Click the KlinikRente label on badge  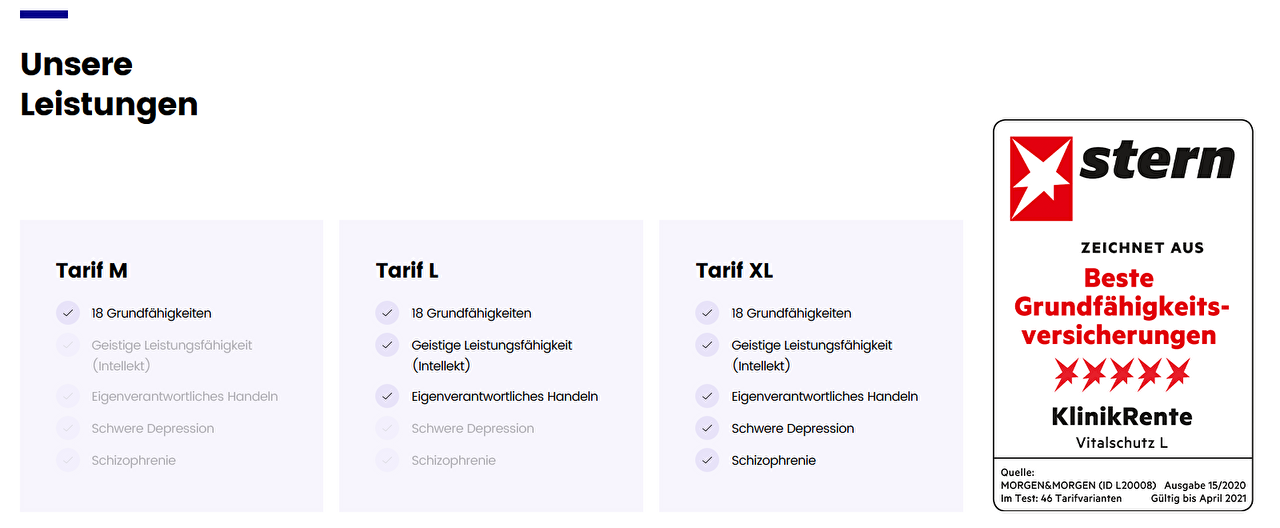[x=1122, y=416]
